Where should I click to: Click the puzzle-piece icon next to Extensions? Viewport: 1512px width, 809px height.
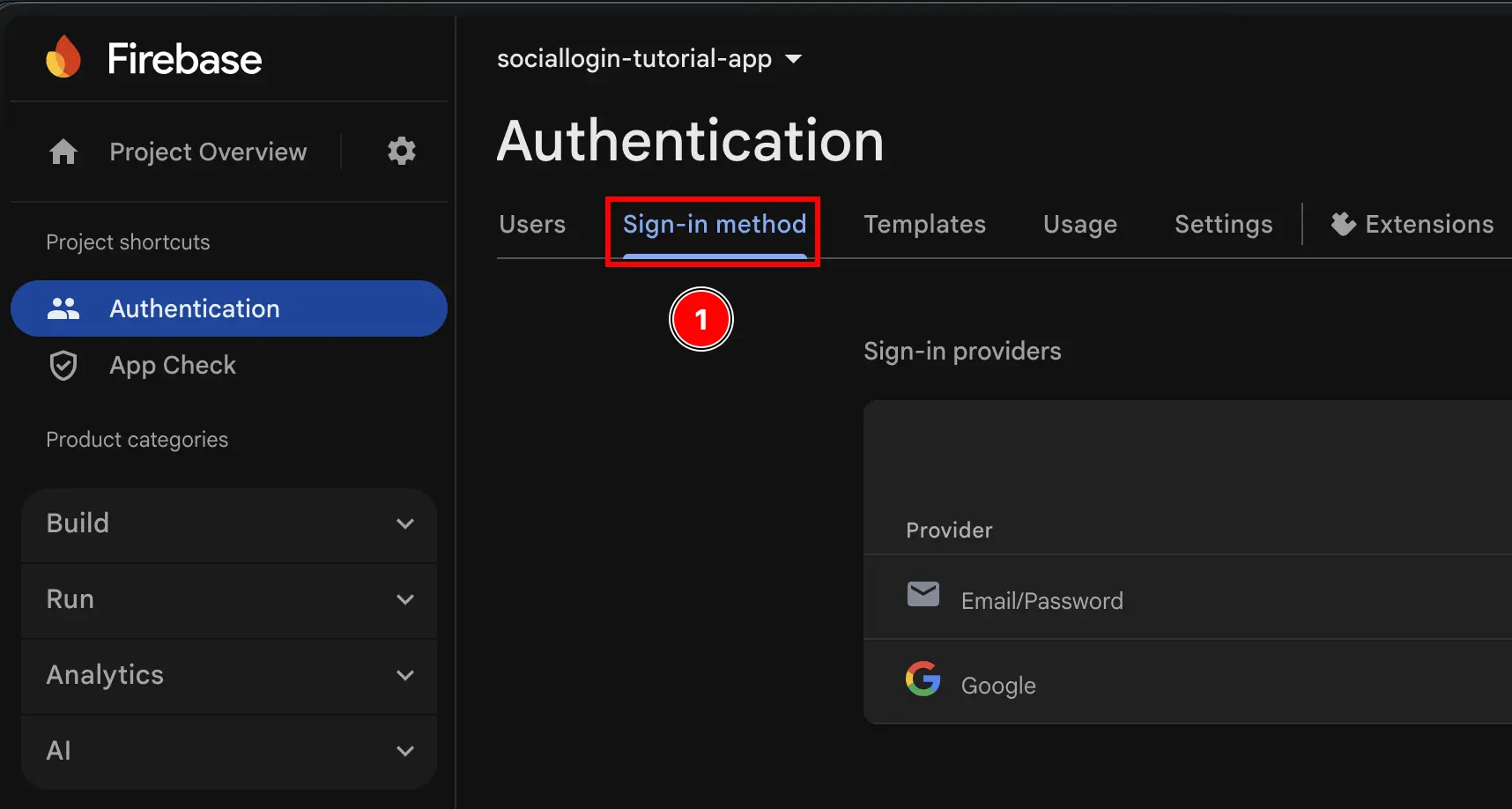pyautogui.click(x=1342, y=224)
